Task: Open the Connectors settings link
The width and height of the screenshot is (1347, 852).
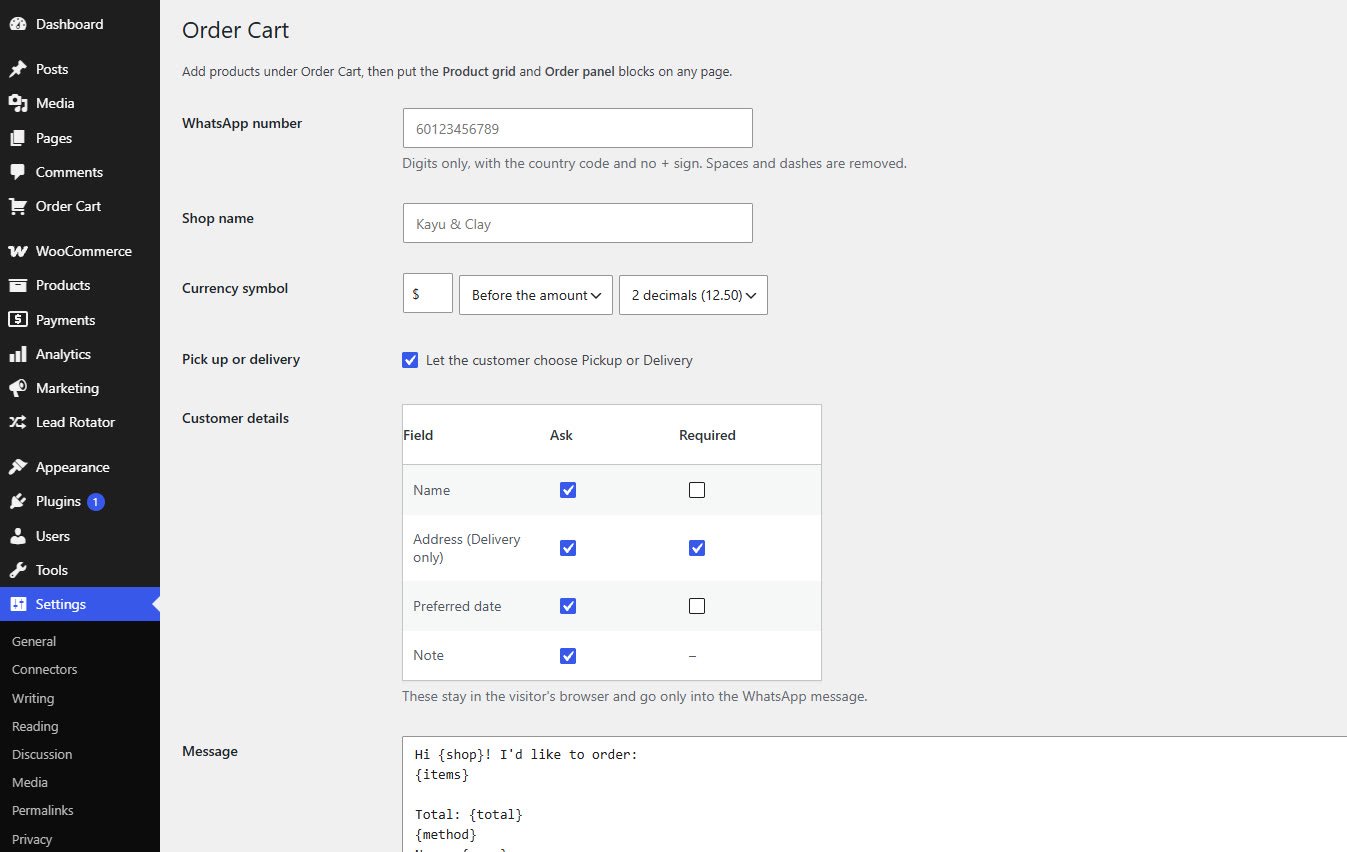Action: click(45, 669)
